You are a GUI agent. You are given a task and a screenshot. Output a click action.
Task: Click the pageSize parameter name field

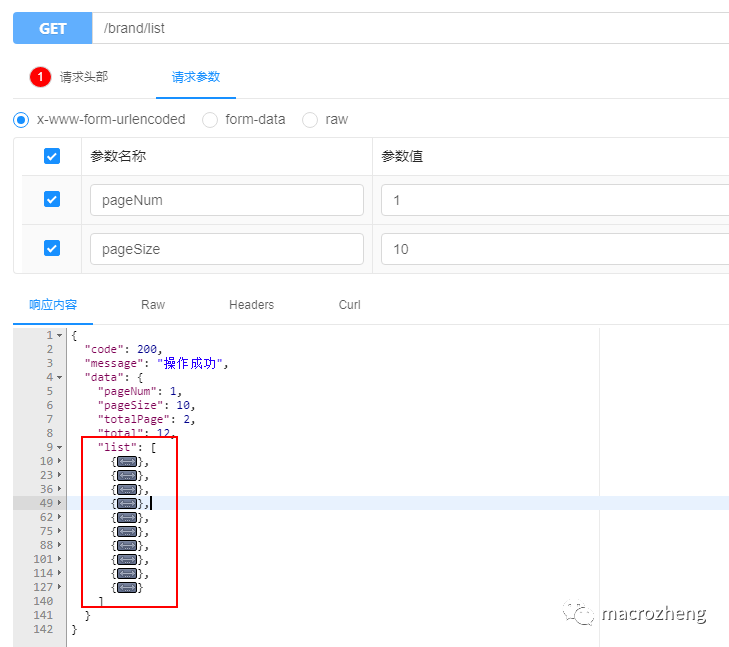(227, 249)
